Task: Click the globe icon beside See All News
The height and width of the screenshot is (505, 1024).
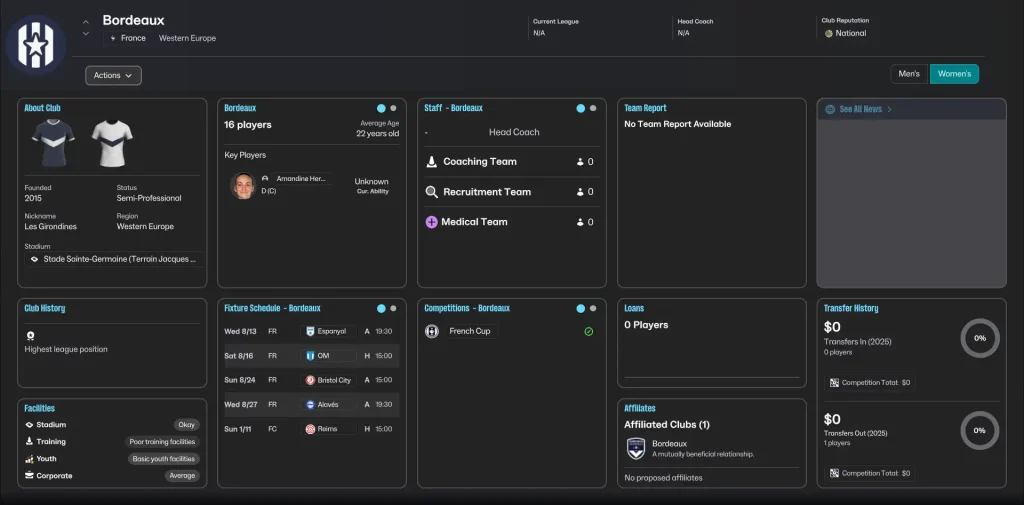Action: coord(830,109)
